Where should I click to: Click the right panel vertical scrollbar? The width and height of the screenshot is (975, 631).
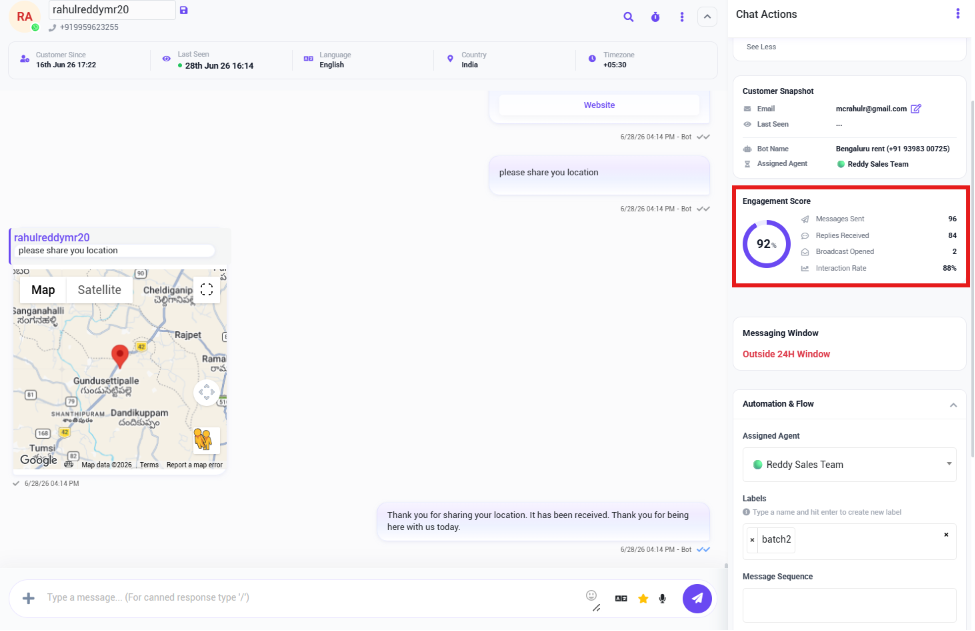[972, 277]
